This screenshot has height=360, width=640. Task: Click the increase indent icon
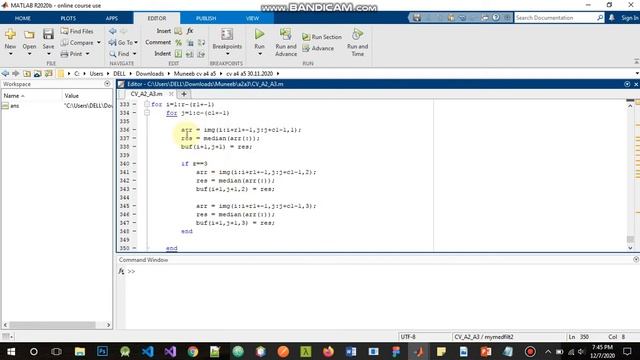(x=190, y=54)
